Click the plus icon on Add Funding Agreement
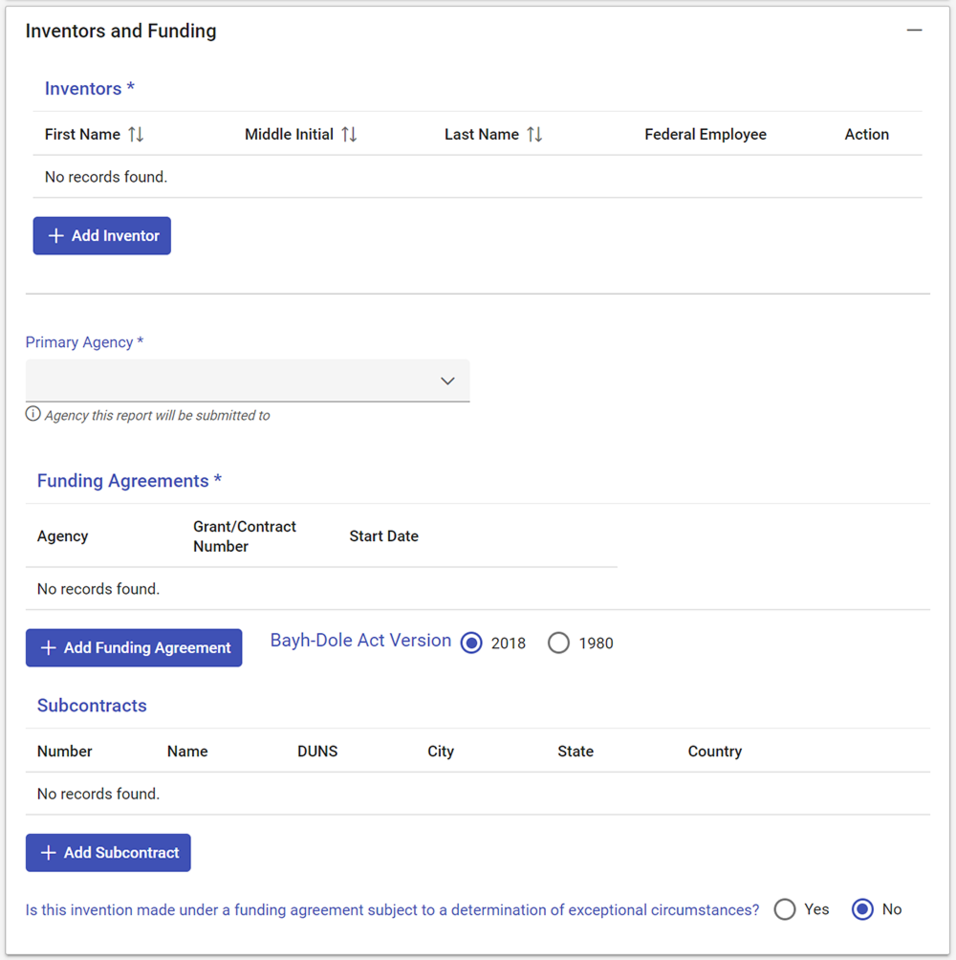Viewport: 956px width, 960px height. 48,647
